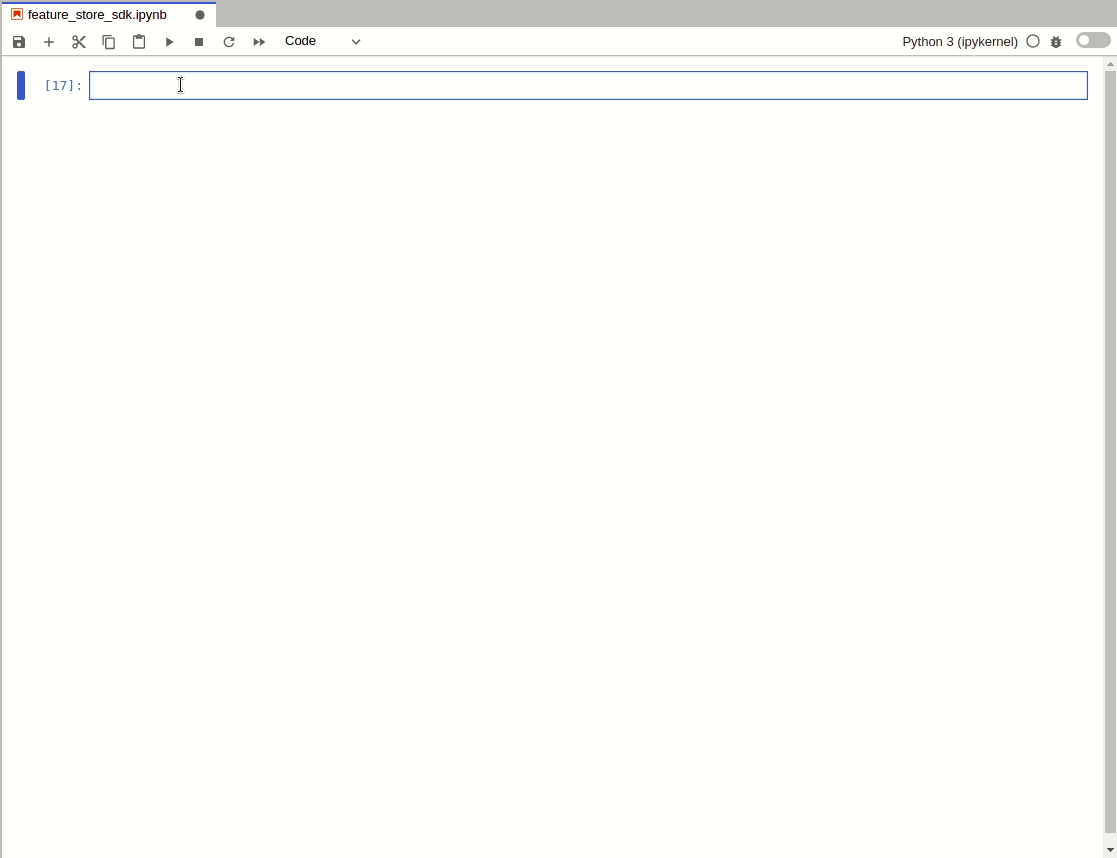This screenshot has height=858, width=1117.
Task: Close the feature_store_sdk.ipynb tab via dot
Action: pyautogui.click(x=200, y=15)
